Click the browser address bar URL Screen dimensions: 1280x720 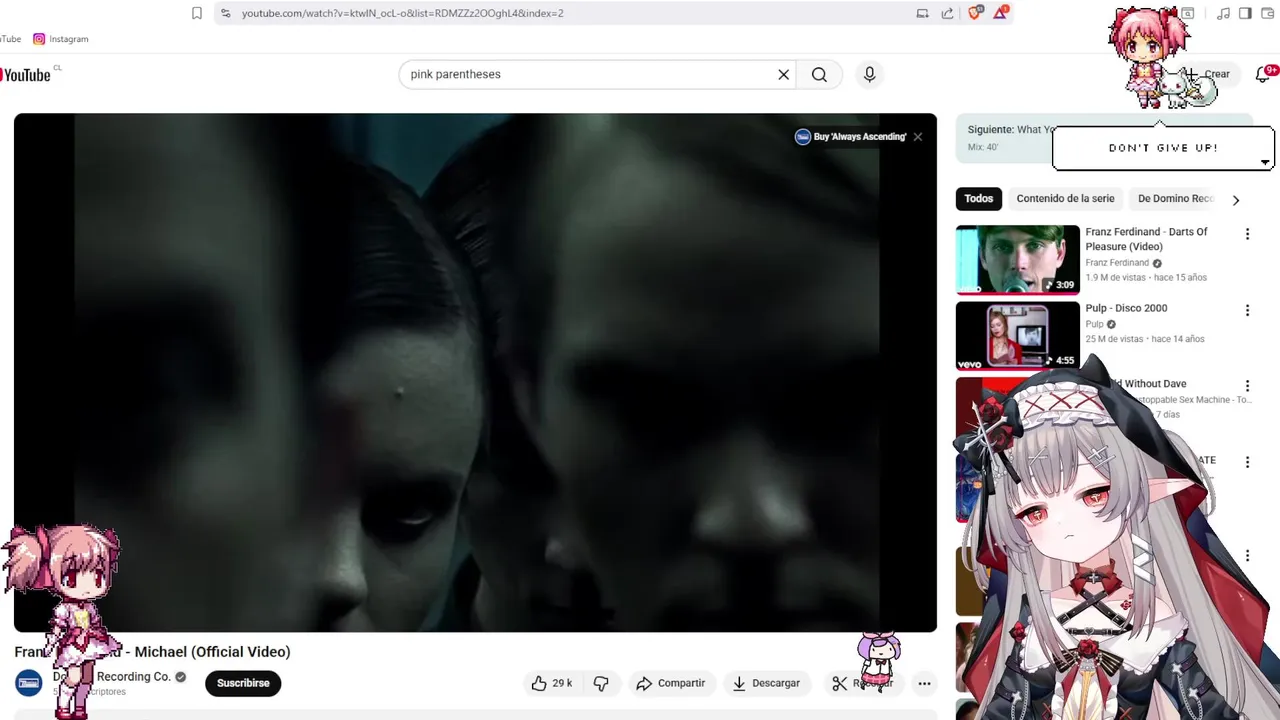pyautogui.click(x=402, y=13)
